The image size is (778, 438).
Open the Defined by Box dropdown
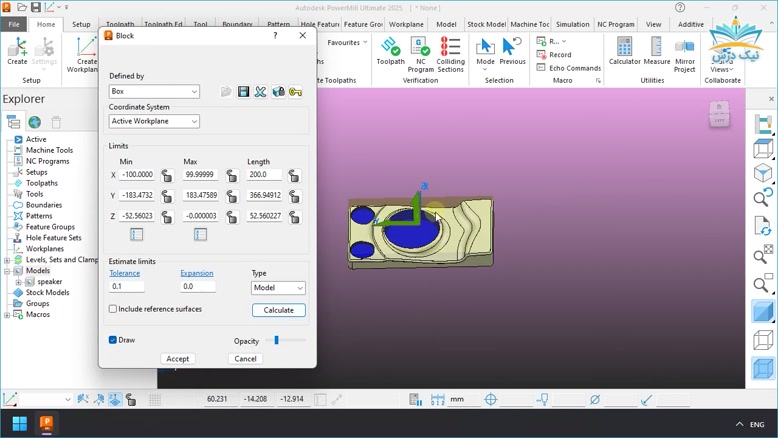pyautogui.click(x=154, y=92)
